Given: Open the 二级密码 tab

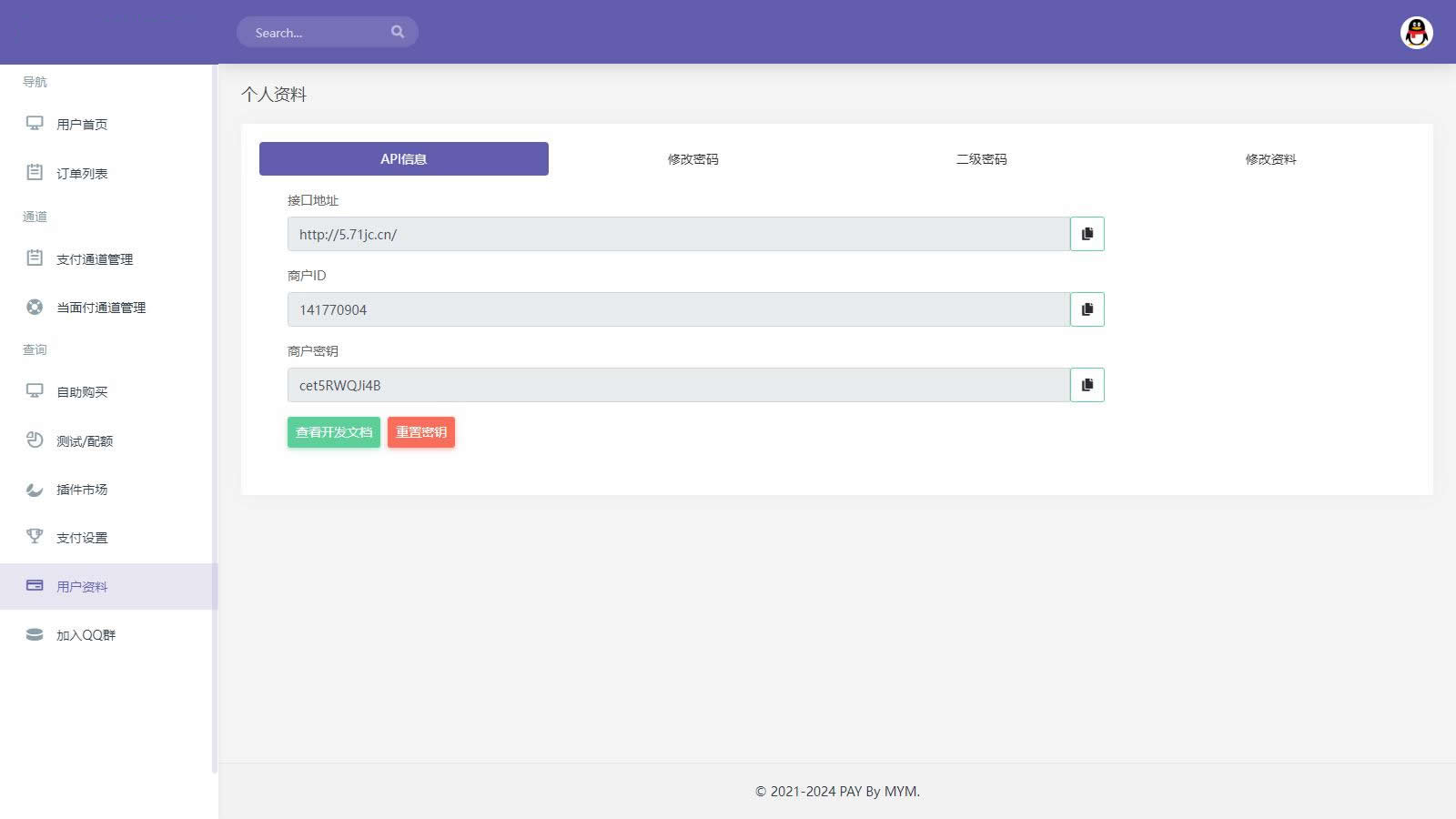Looking at the screenshot, I should click(x=981, y=159).
